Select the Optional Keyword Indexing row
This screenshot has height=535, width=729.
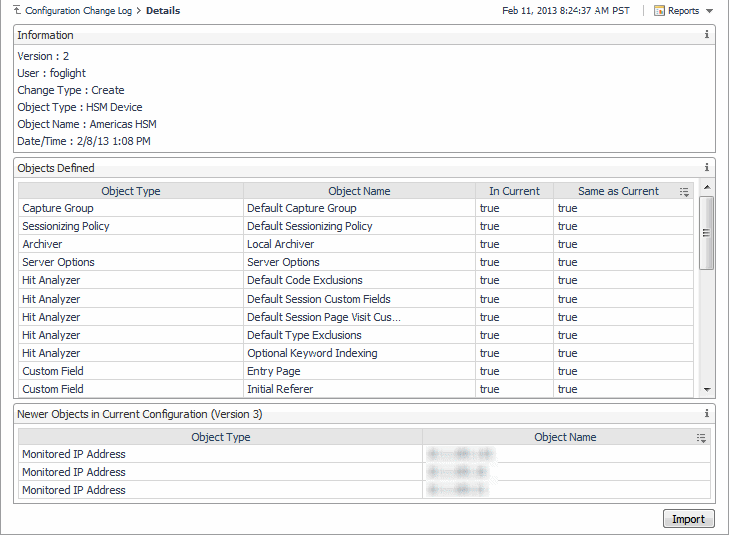point(356,353)
